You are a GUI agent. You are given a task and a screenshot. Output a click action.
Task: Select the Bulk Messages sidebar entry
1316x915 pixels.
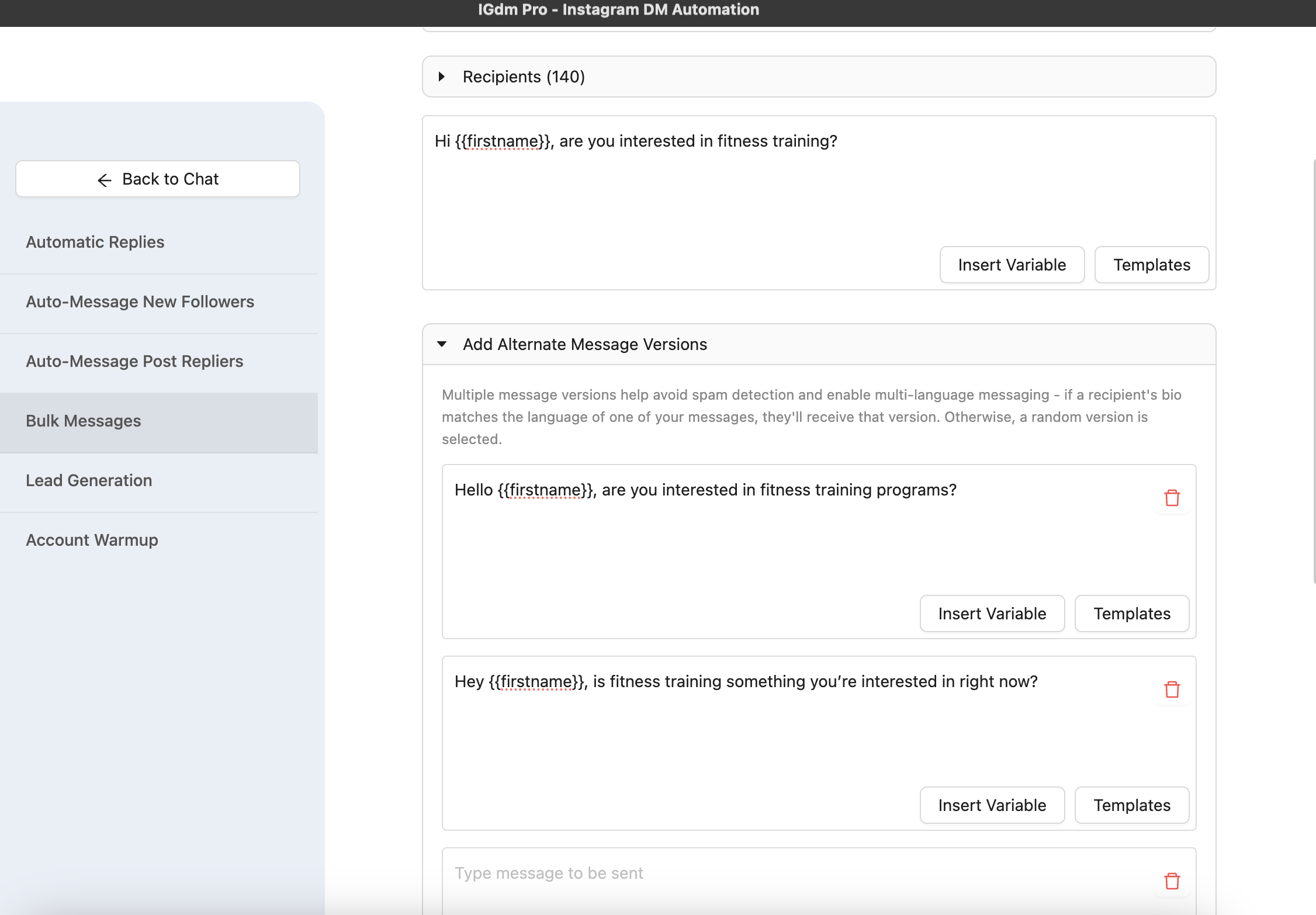pyautogui.click(x=83, y=421)
